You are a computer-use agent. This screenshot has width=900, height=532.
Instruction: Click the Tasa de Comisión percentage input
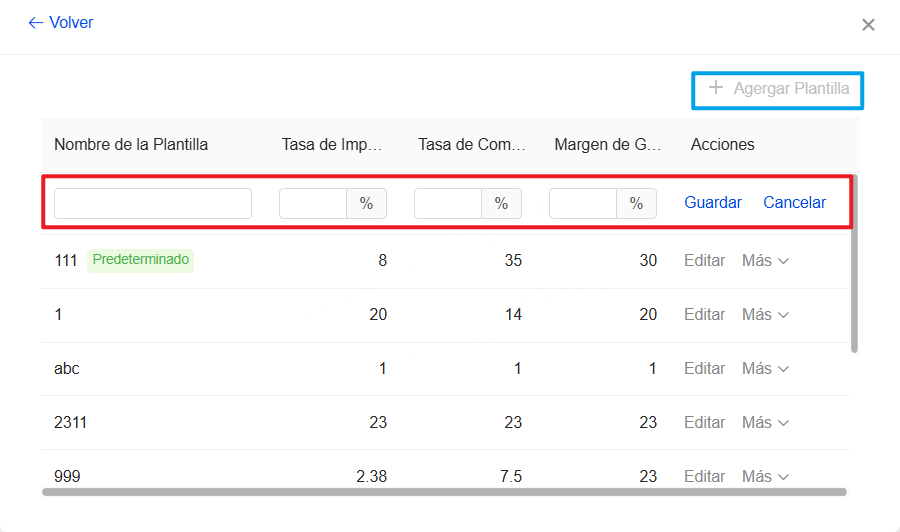(x=448, y=203)
